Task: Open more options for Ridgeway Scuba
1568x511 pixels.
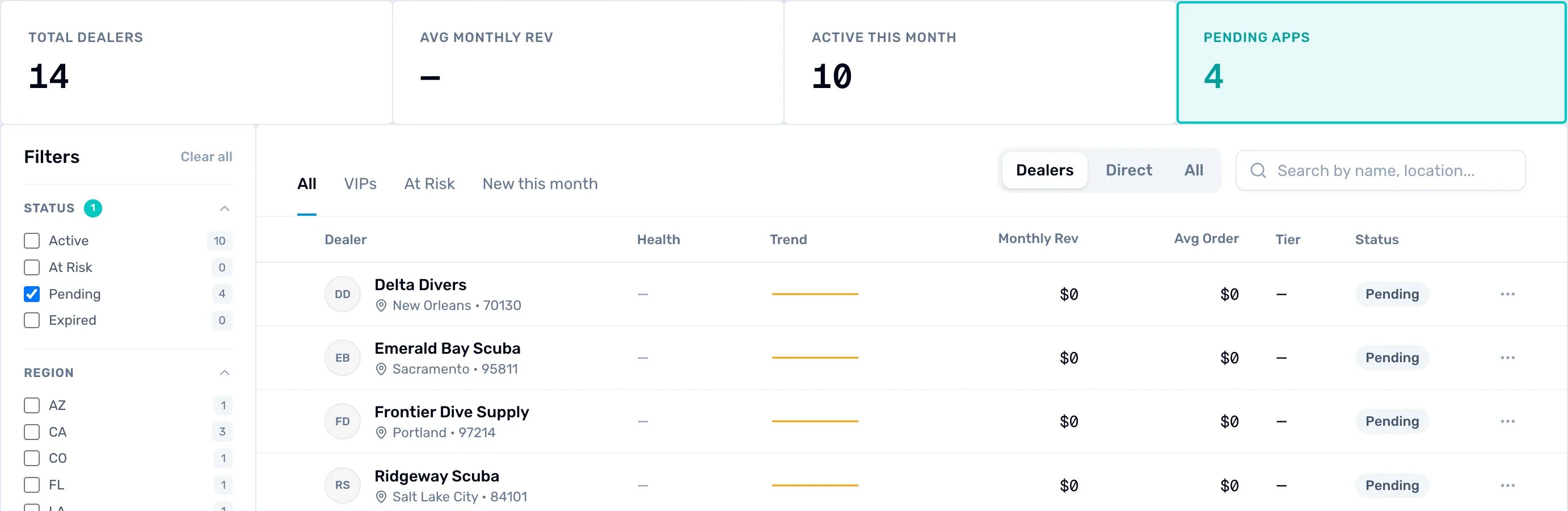Action: (x=1507, y=485)
